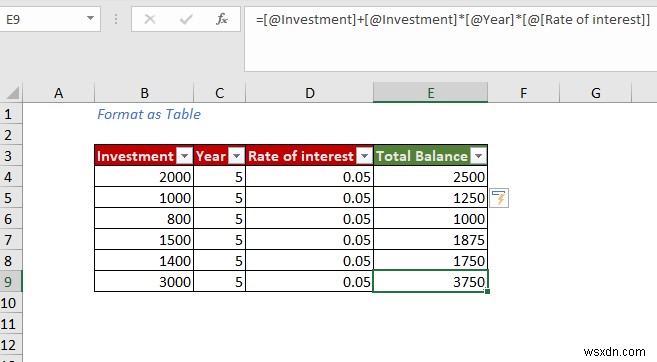Open the Rate of interest filter dropdown

click(x=365, y=156)
